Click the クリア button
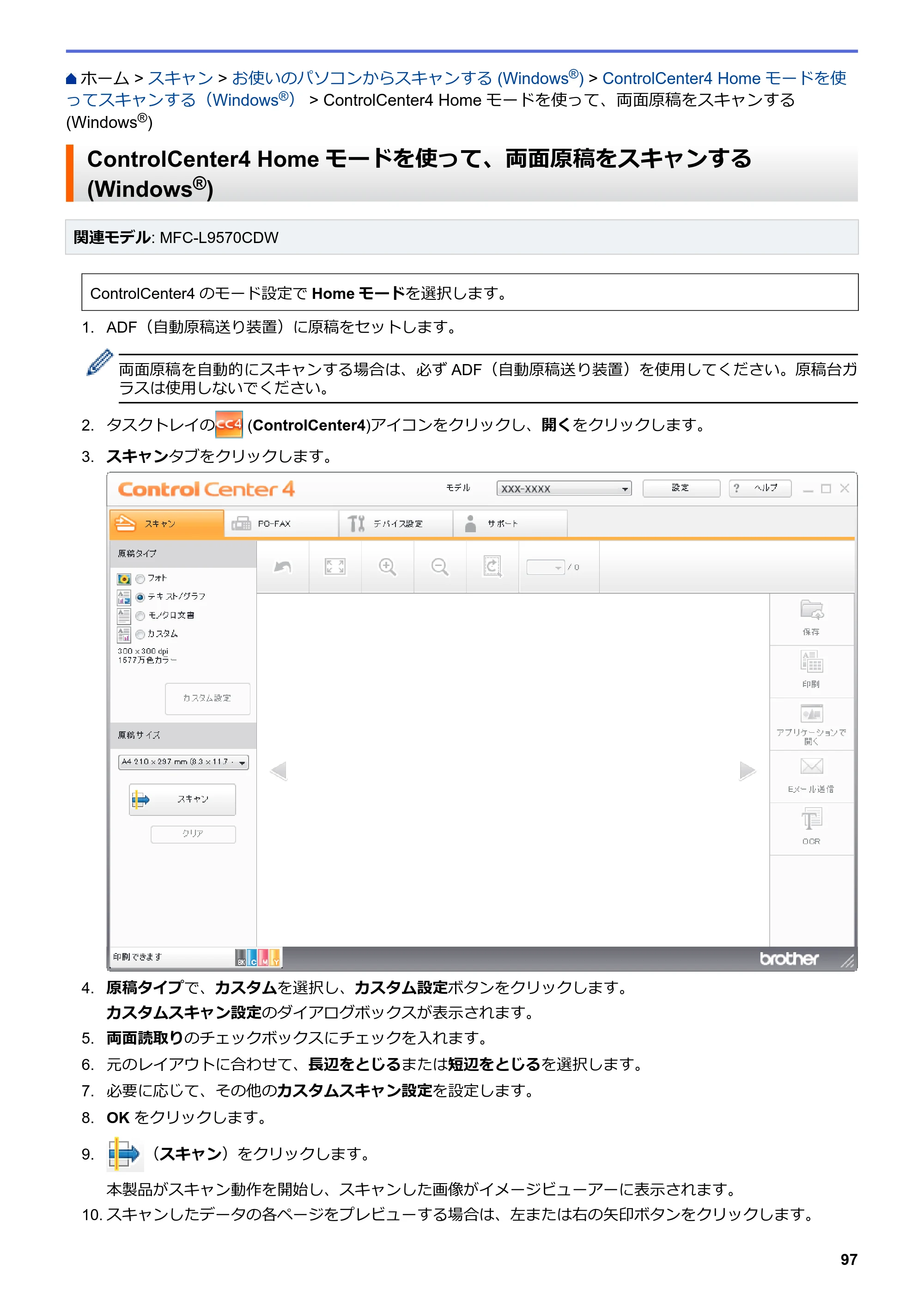Screen dimensions: 924x1307 pyautogui.click(x=193, y=833)
